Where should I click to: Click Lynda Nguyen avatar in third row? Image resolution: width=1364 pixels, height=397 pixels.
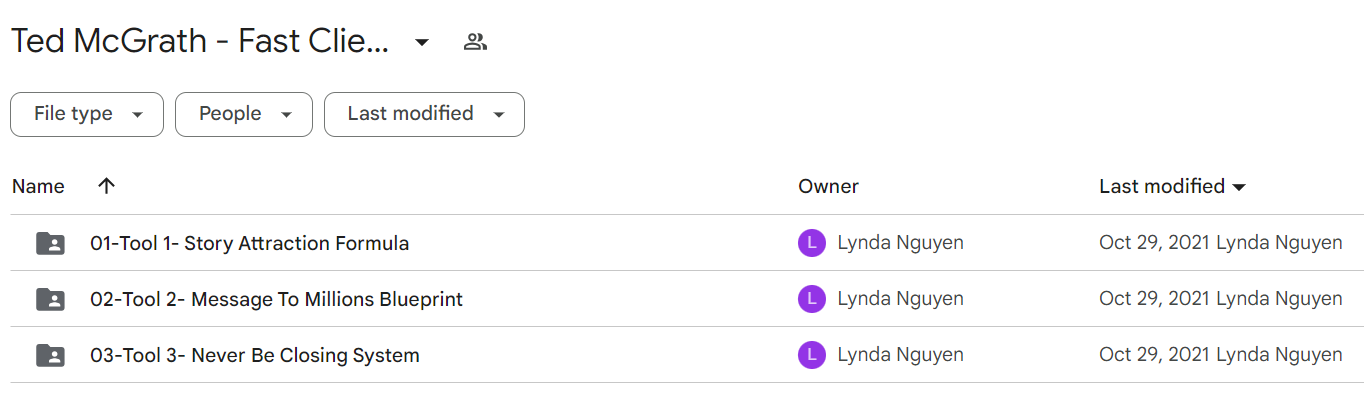[x=812, y=355]
